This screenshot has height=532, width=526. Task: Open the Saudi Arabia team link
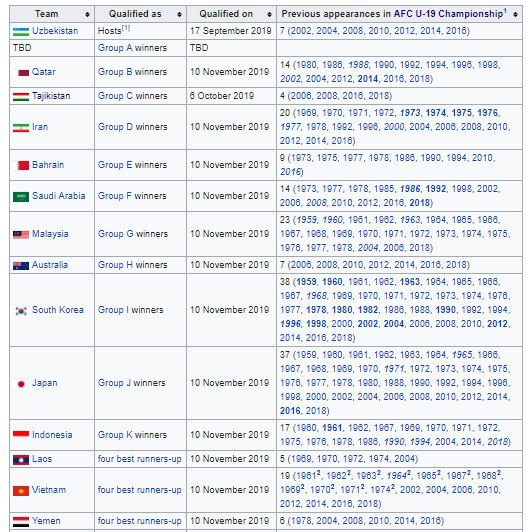59,196
